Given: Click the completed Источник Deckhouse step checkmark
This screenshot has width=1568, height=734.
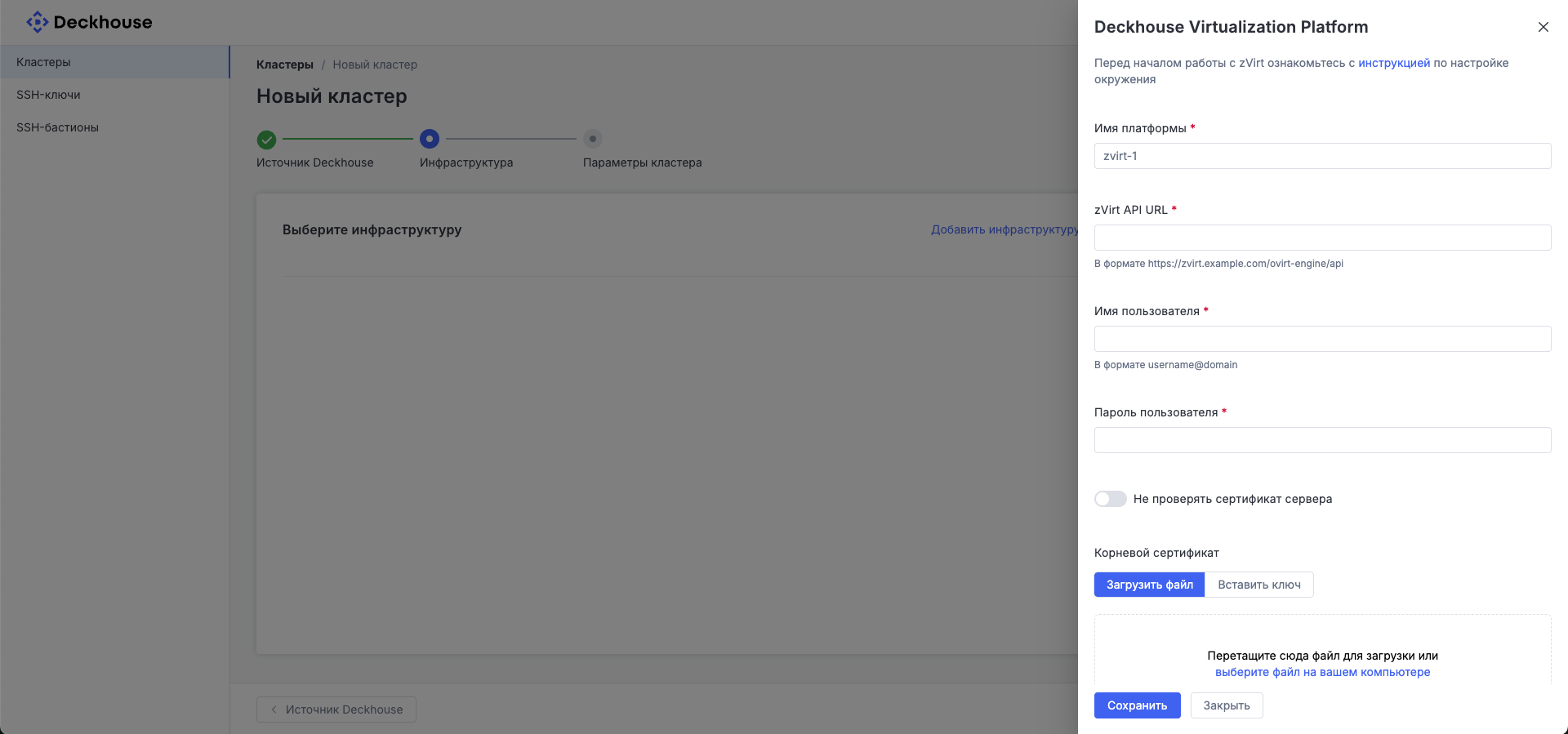Looking at the screenshot, I should coord(266,140).
